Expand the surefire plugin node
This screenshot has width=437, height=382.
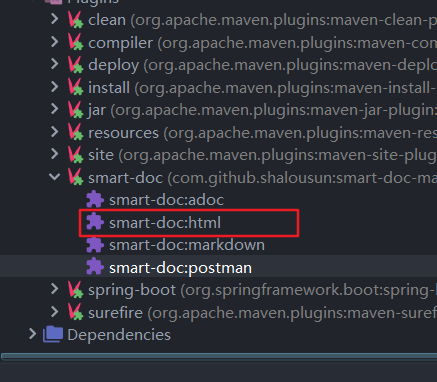point(55,312)
